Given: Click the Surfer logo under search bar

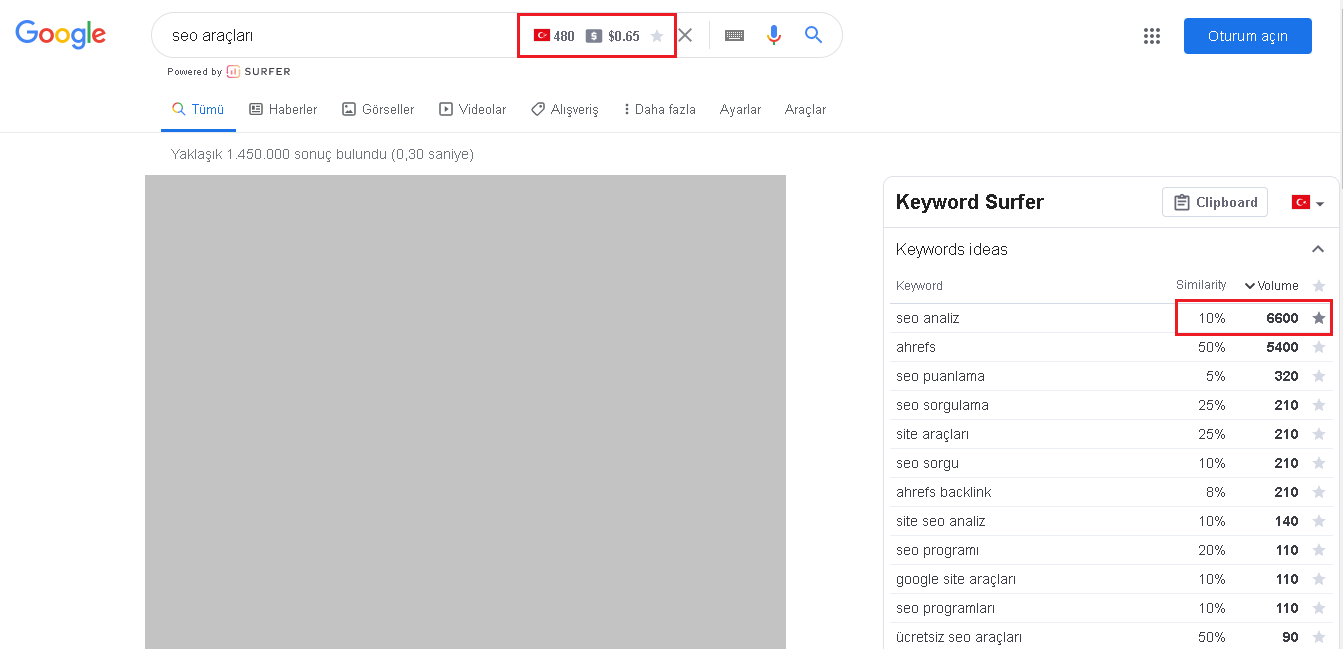Looking at the screenshot, I should tap(258, 71).
